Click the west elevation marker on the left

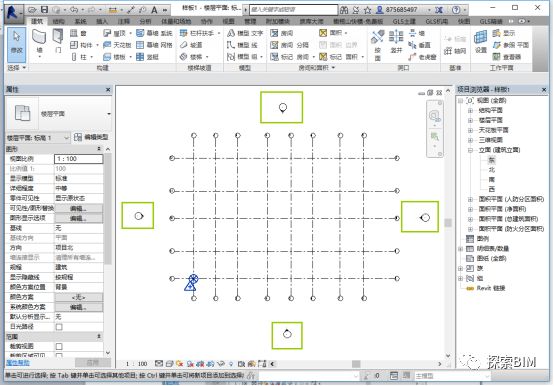139,216
